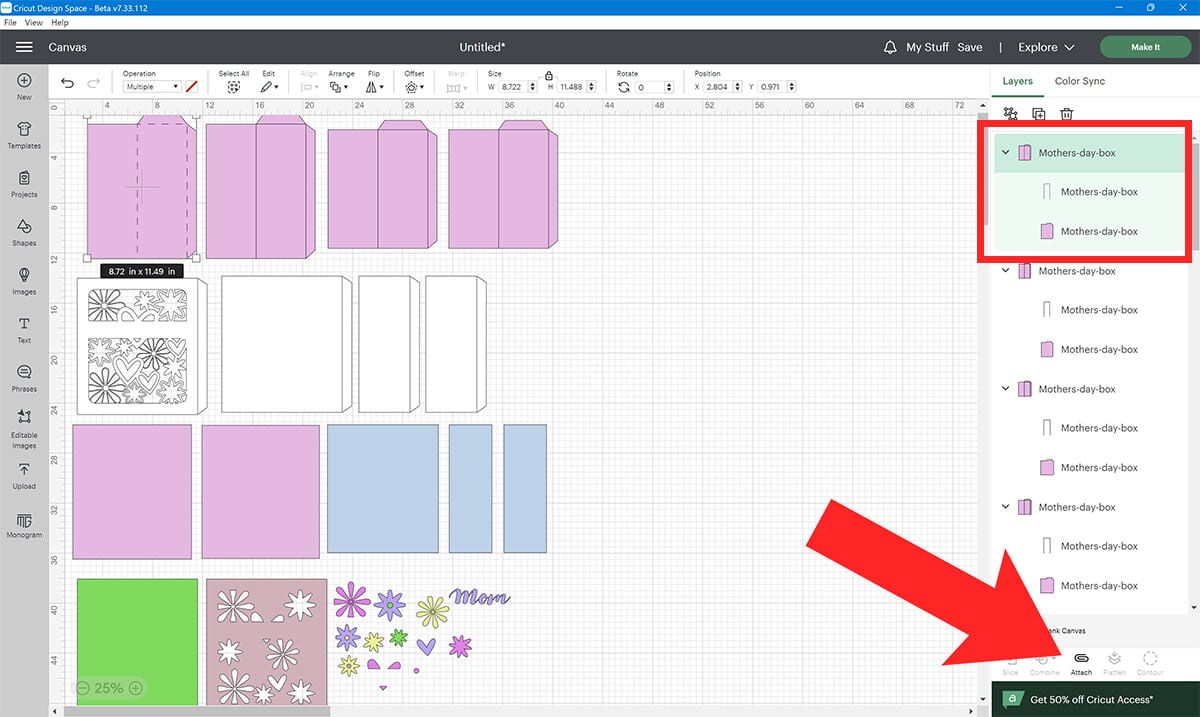Viewport: 1200px width, 717px height.
Task: Open the Operation dropdown set to Multiple
Action: tap(151, 87)
